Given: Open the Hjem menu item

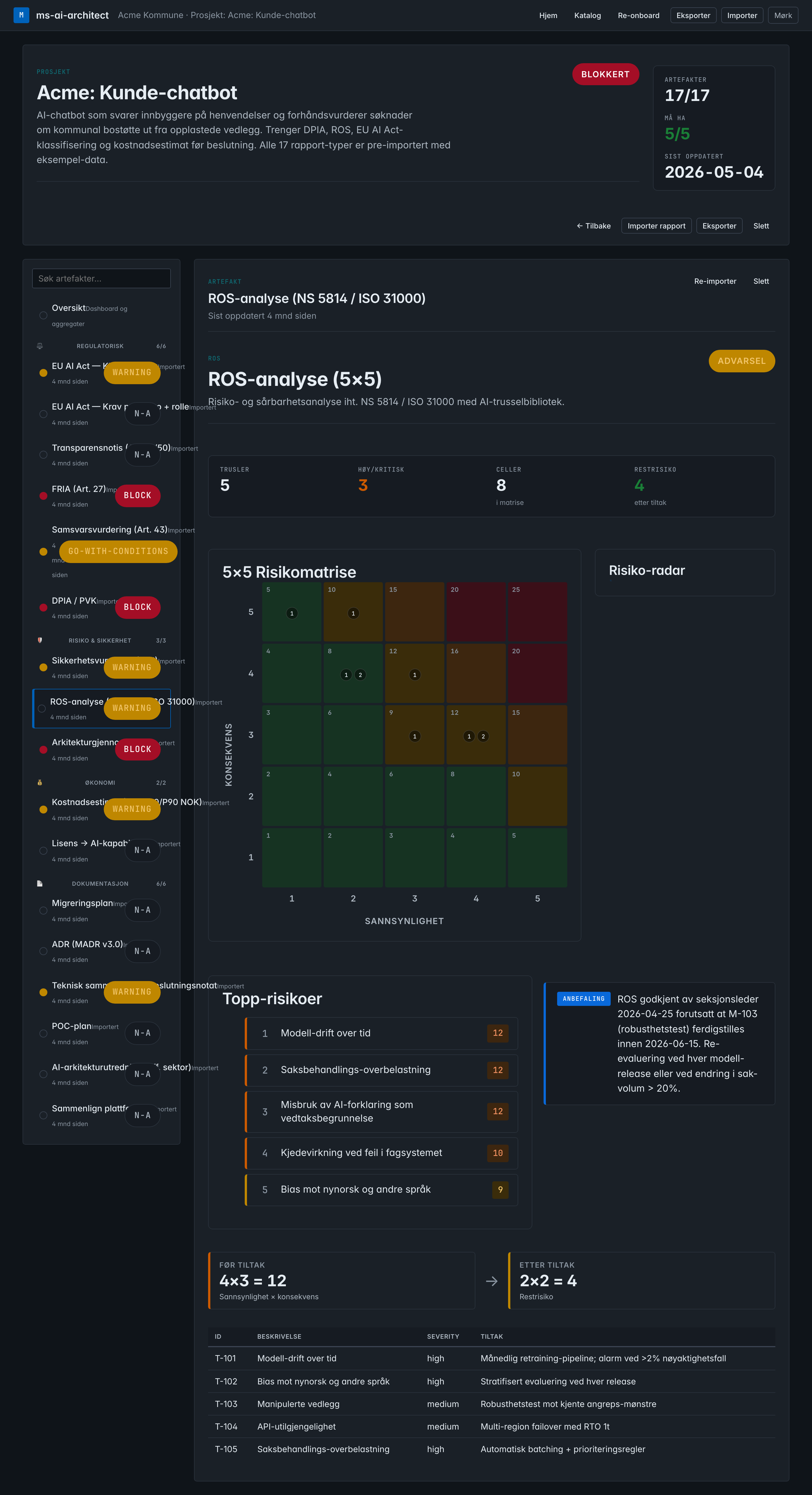Looking at the screenshot, I should [x=548, y=15].
